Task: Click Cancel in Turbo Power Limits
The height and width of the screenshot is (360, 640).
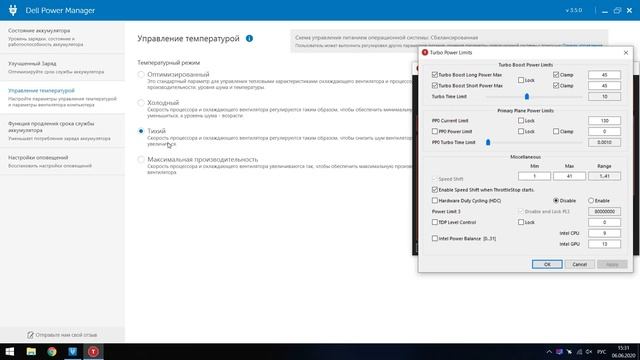Action: pos(580,264)
